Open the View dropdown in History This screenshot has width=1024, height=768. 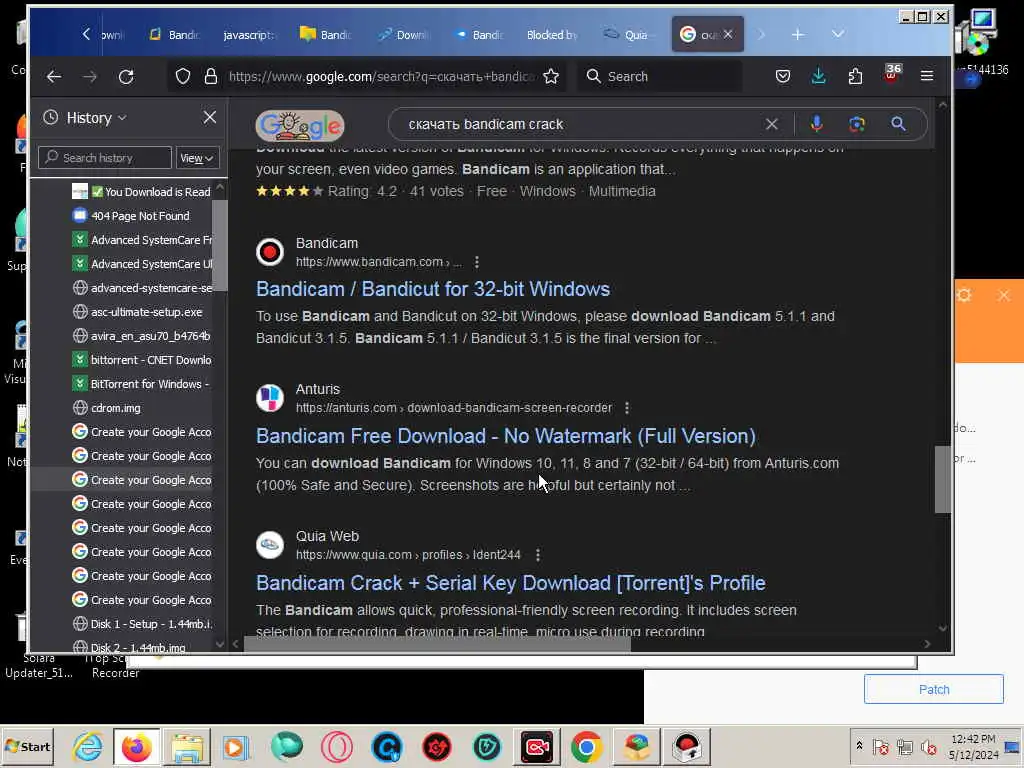[x=197, y=158]
